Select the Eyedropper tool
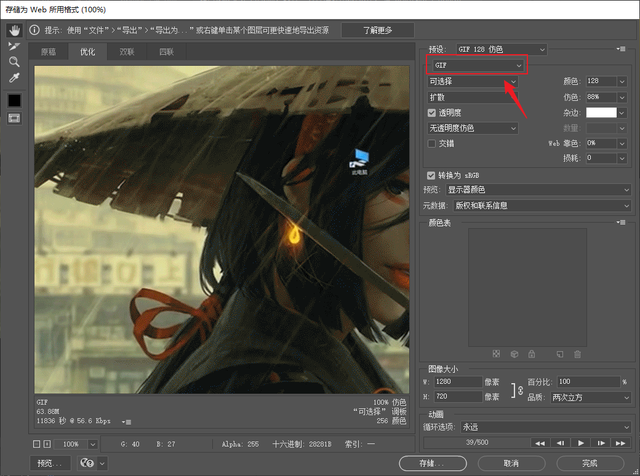 pyautogui.click(x=14, y=78)
